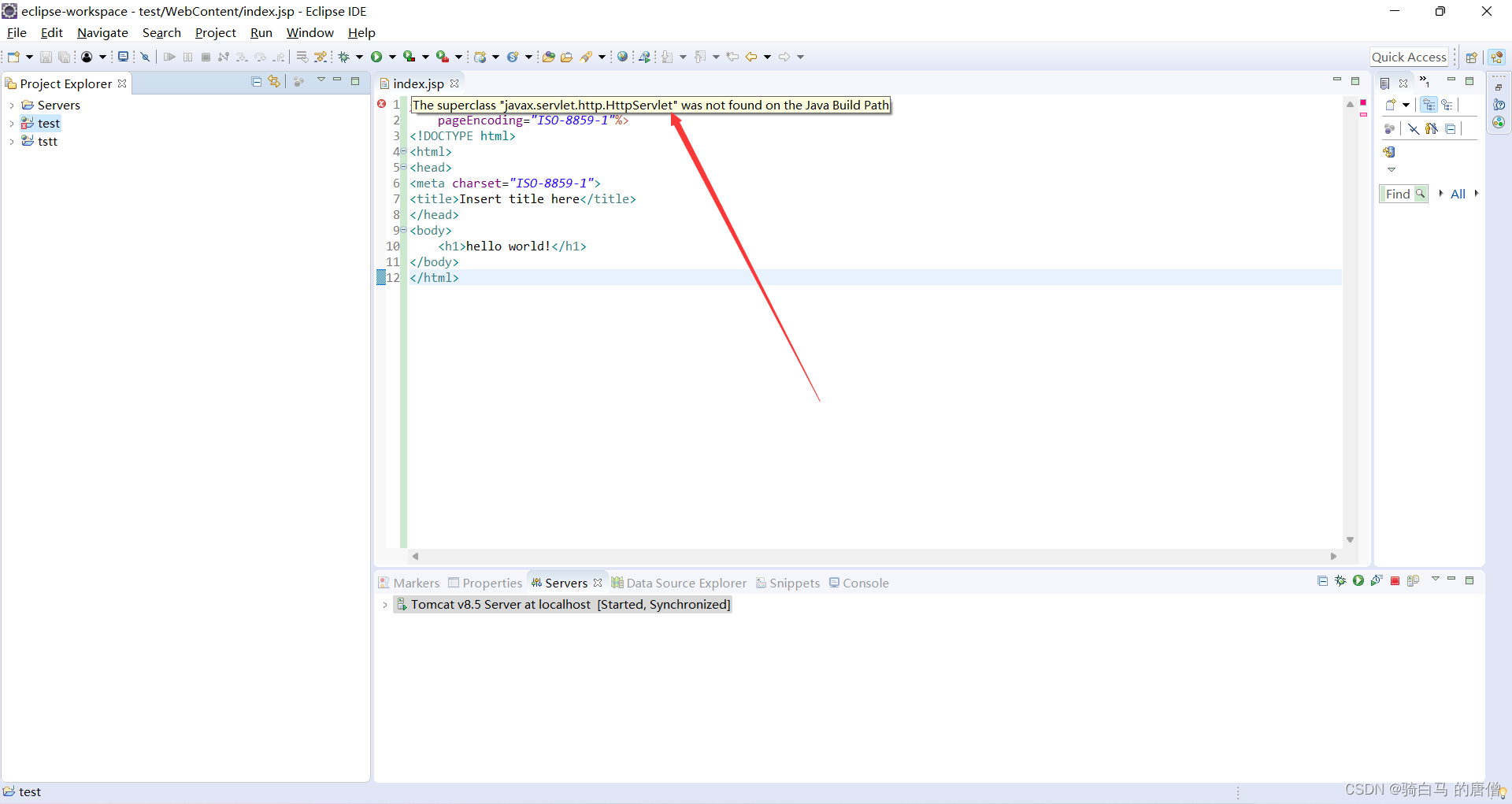Open the Debug button dropdown arrow

coord(359,57)
